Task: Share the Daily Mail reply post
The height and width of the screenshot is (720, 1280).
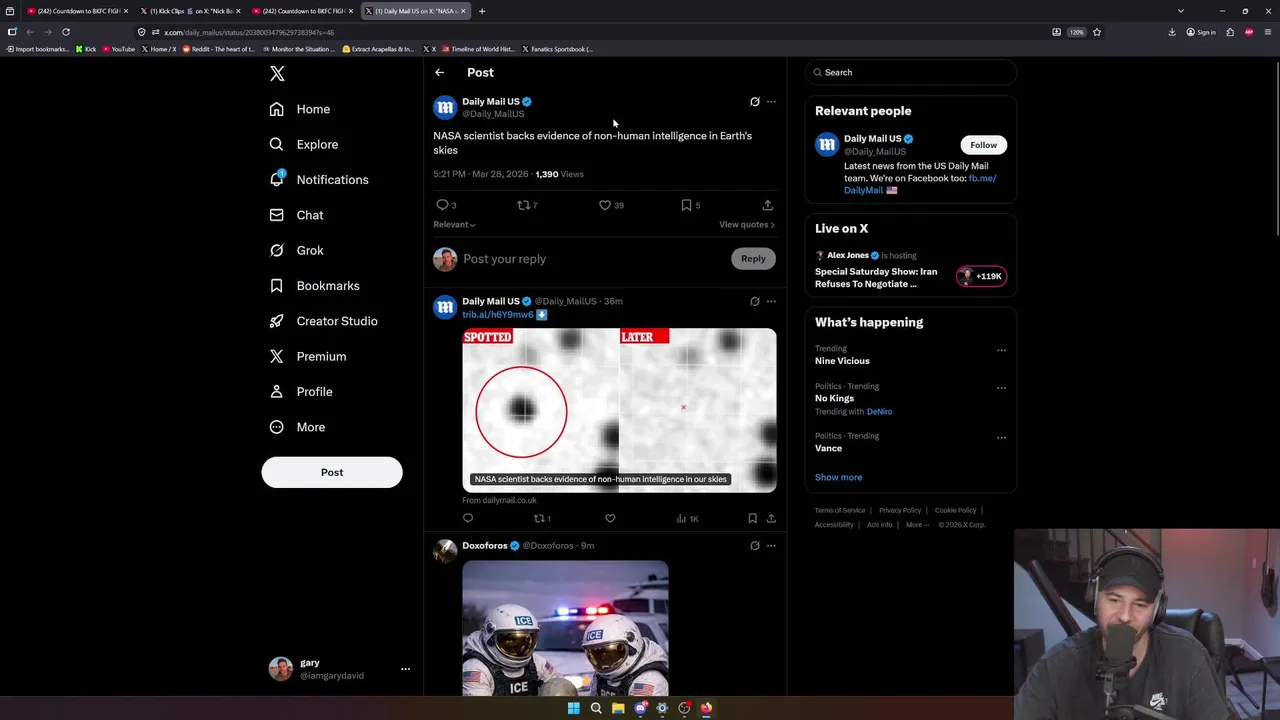Action: coord(771,518)
